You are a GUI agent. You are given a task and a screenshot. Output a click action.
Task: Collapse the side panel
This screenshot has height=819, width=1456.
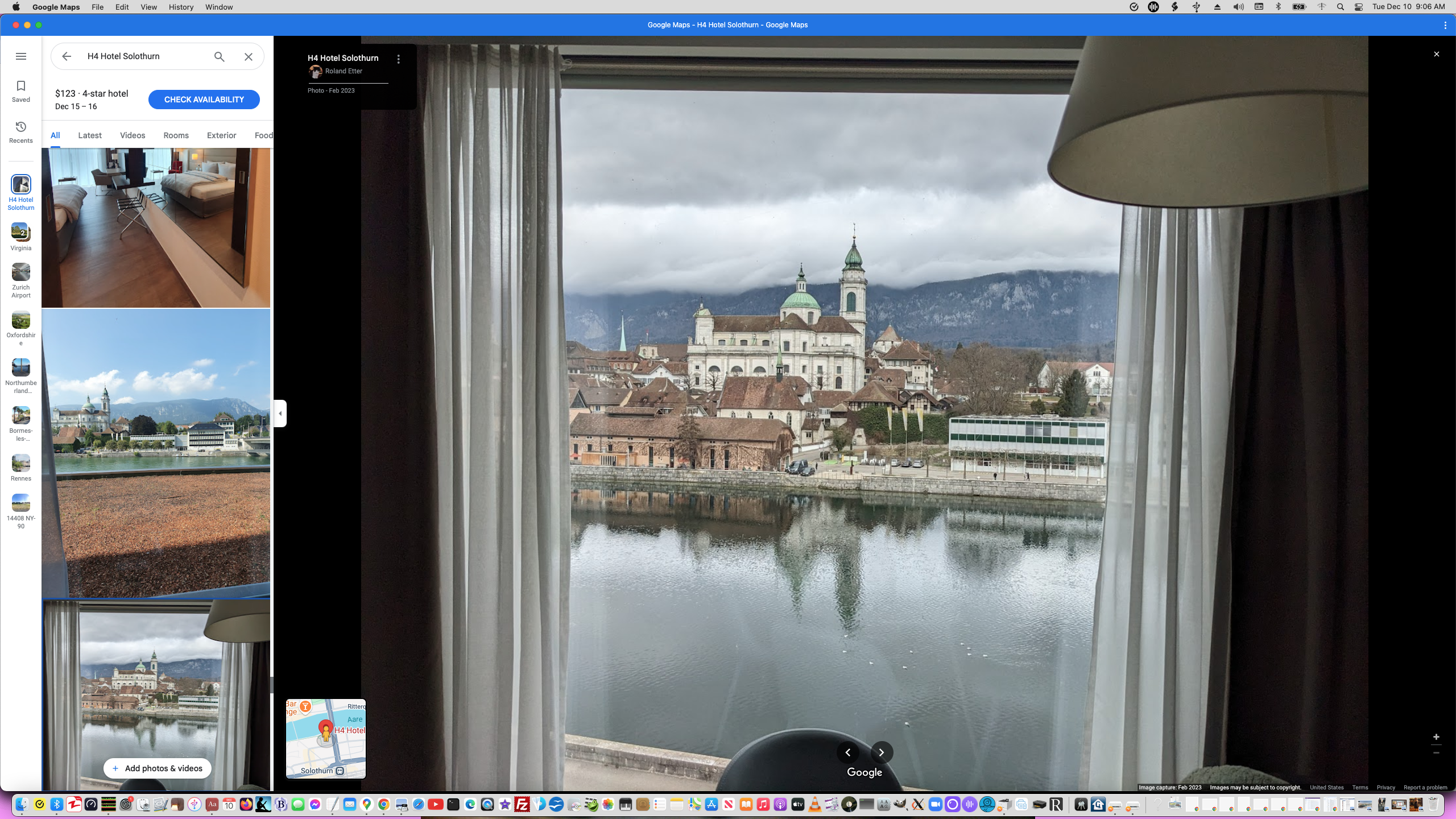click(280, 413)
